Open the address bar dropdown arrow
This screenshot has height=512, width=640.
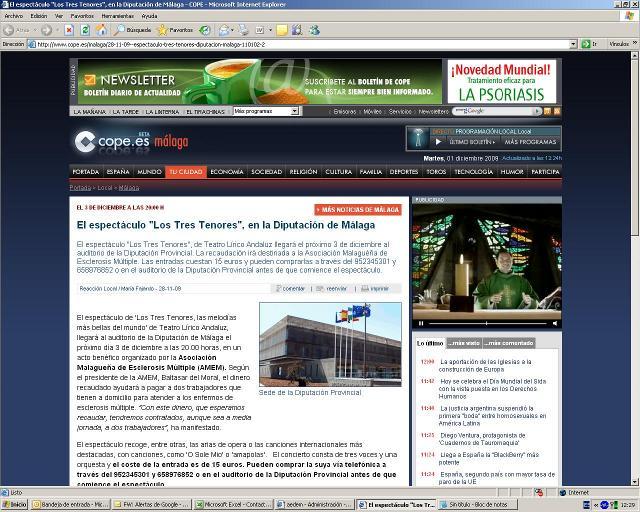[574, 44]
